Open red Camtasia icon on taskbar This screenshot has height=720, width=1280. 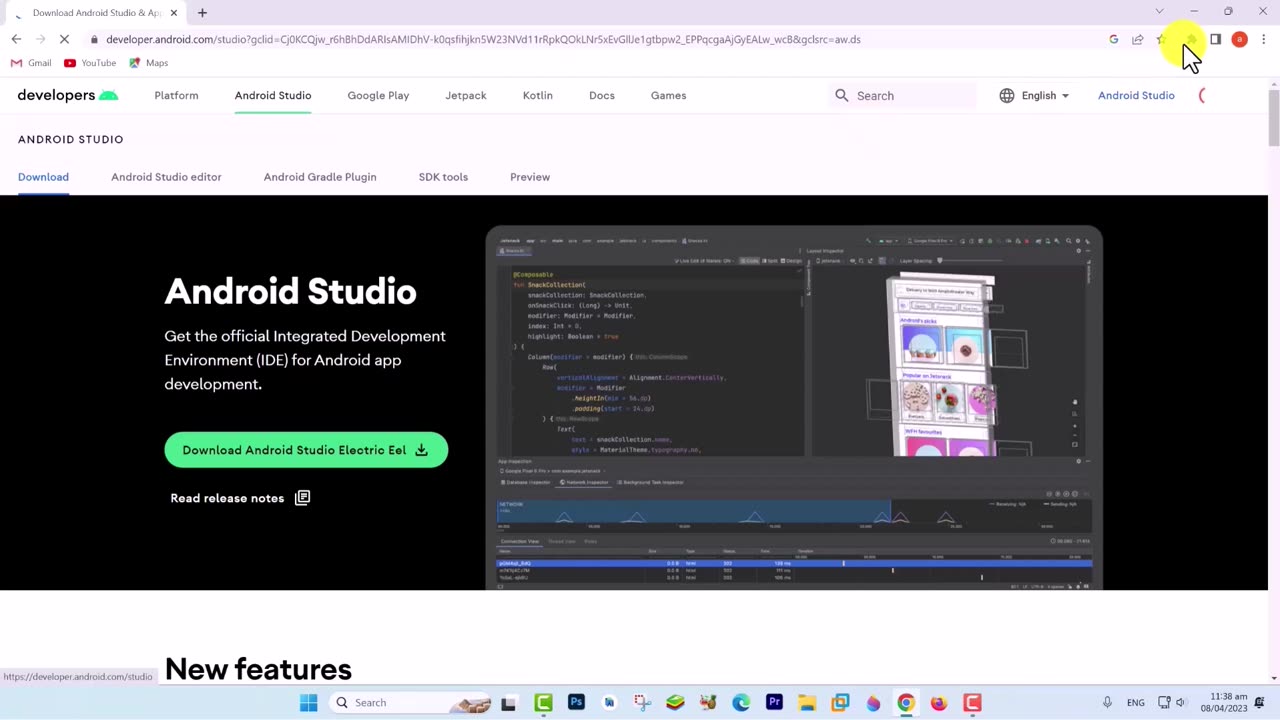(x=972, y=703)
